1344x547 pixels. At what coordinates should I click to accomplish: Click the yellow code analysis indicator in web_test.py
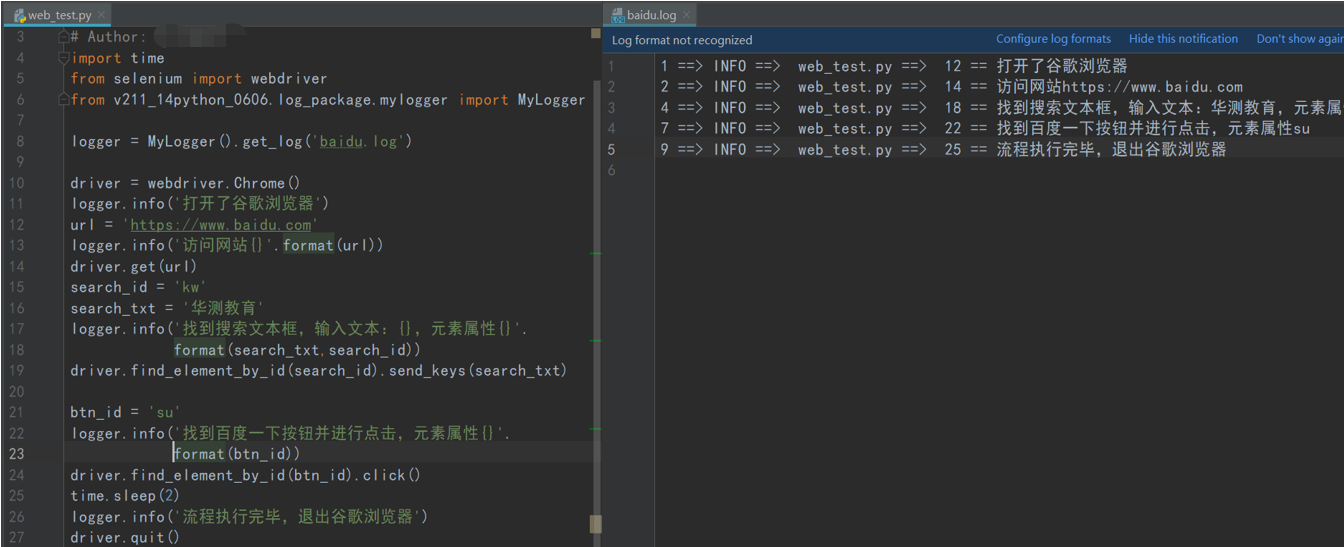tap(596, 34)
